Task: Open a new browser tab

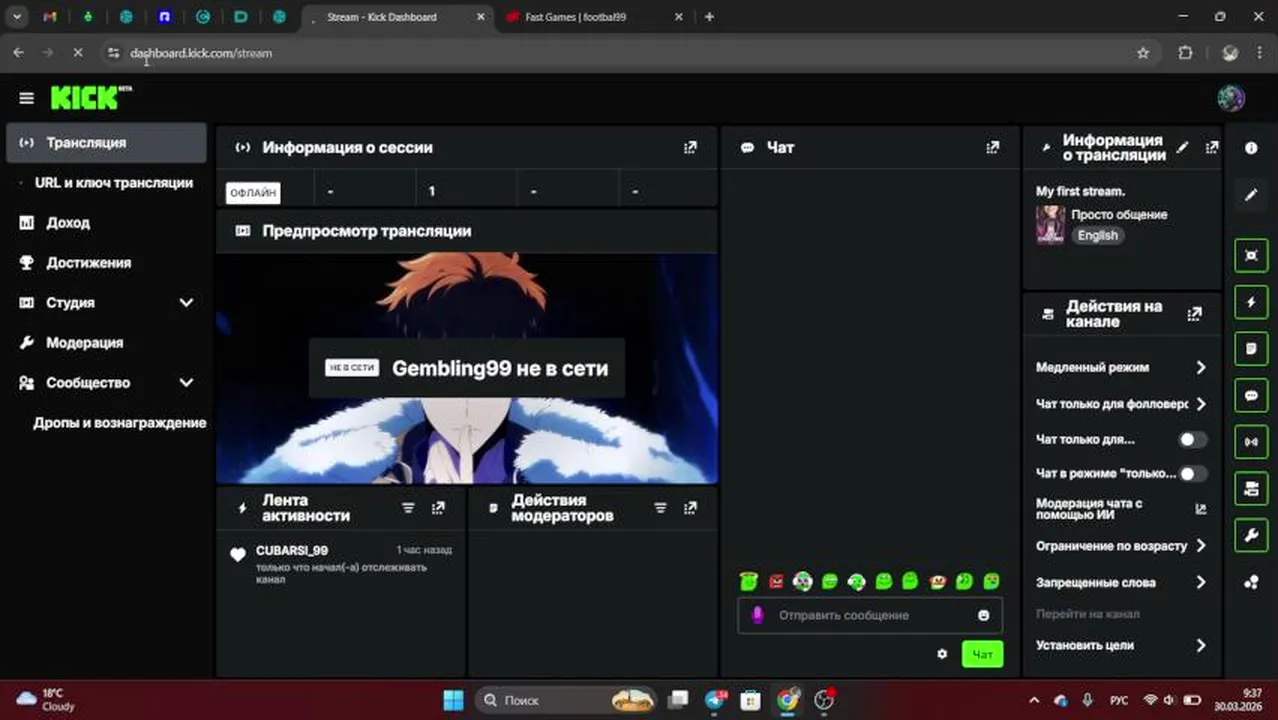Action: click(x=709, y=17)
